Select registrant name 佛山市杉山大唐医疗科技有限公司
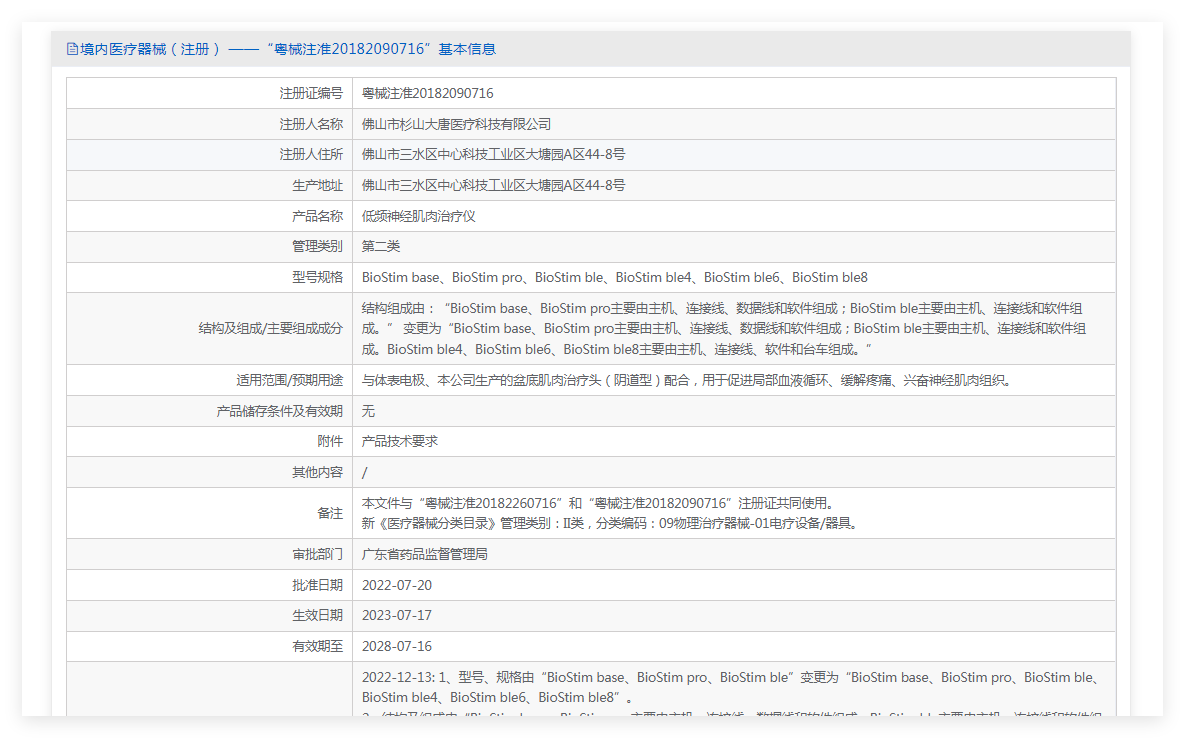This screenshot has width=1185, height=738. [456, 124]
